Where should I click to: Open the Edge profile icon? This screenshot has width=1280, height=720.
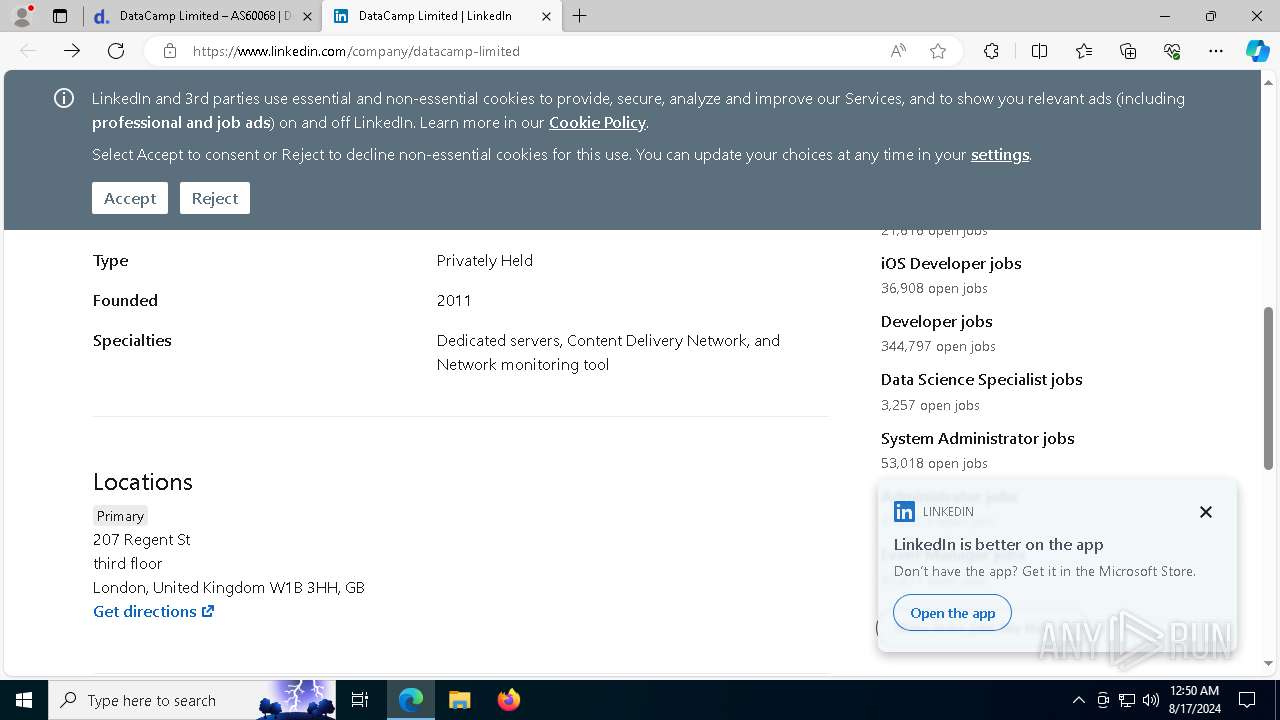pyautogui.click(x=22, y=16)
